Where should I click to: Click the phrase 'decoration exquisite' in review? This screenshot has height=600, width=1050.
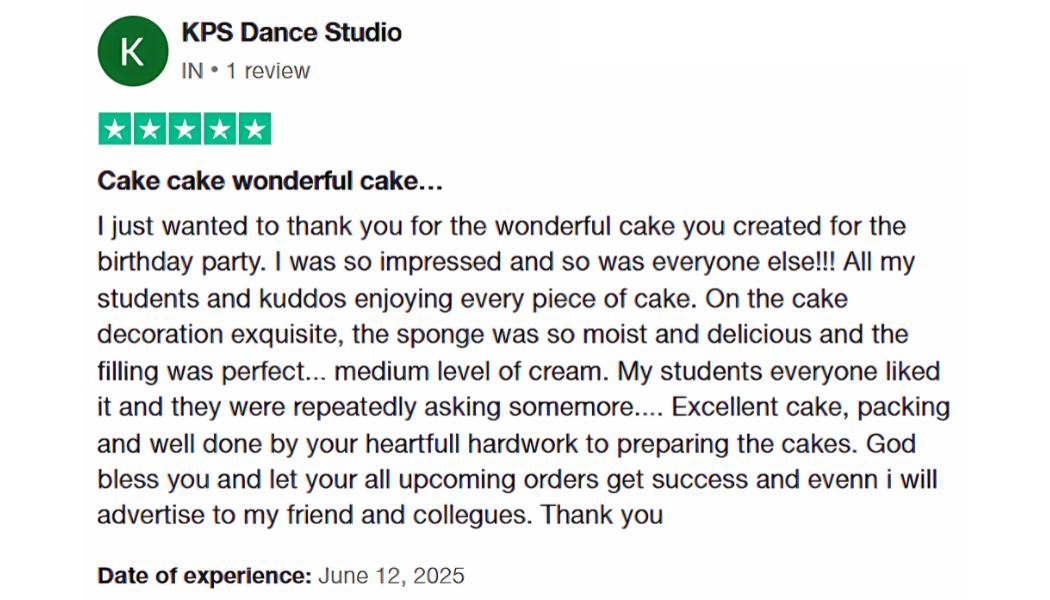tap(218, 334)
